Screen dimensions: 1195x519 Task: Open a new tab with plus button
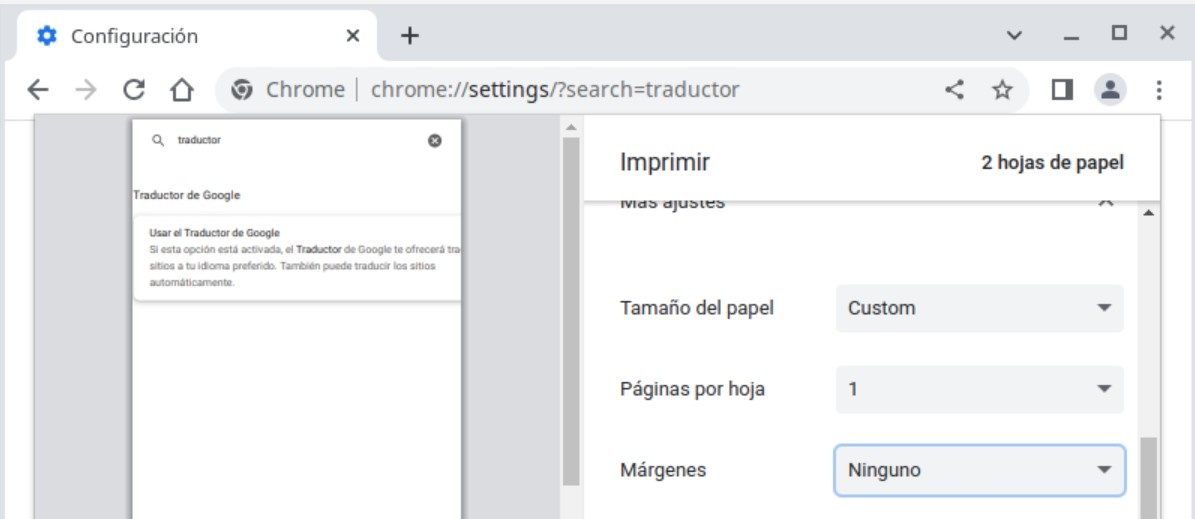(410, 36)
